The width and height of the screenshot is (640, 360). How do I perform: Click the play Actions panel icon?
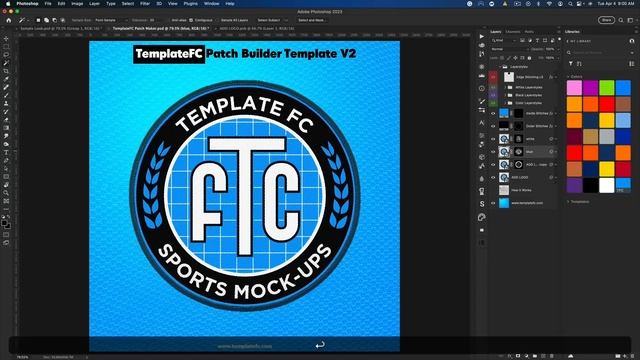(482, 36)
